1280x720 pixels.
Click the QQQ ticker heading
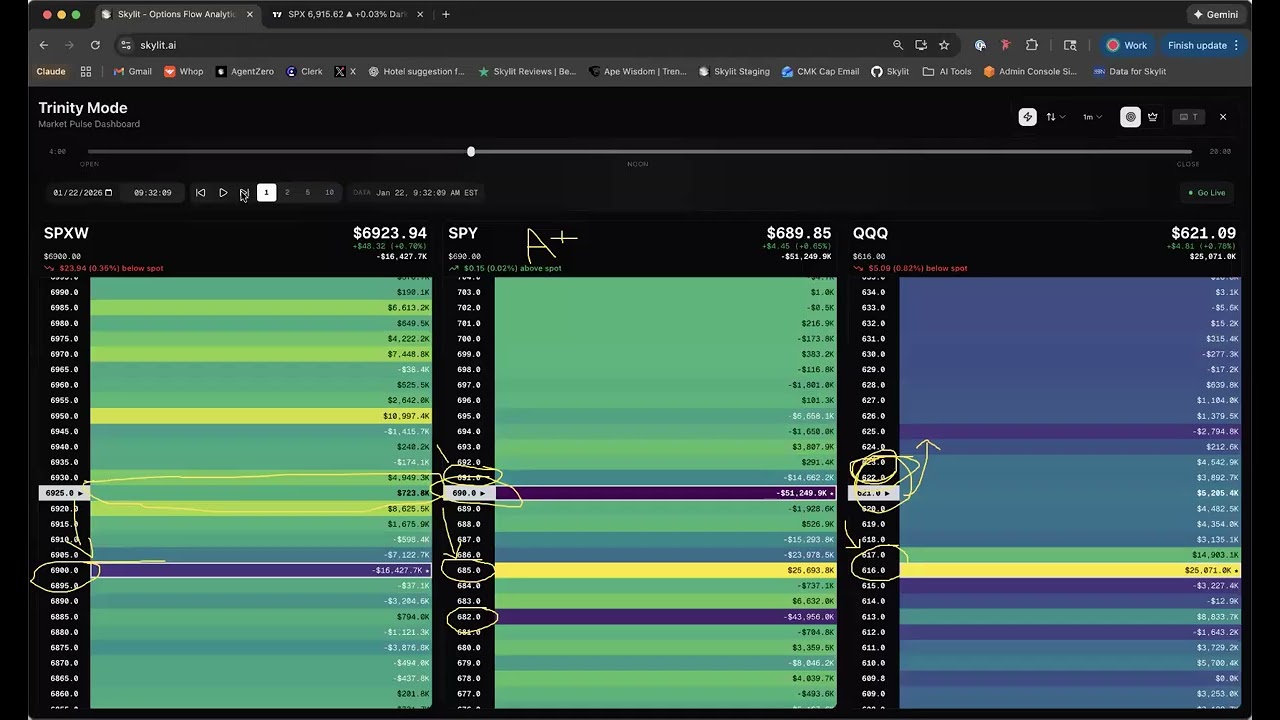pyautogui.click(x=870, y=233)
